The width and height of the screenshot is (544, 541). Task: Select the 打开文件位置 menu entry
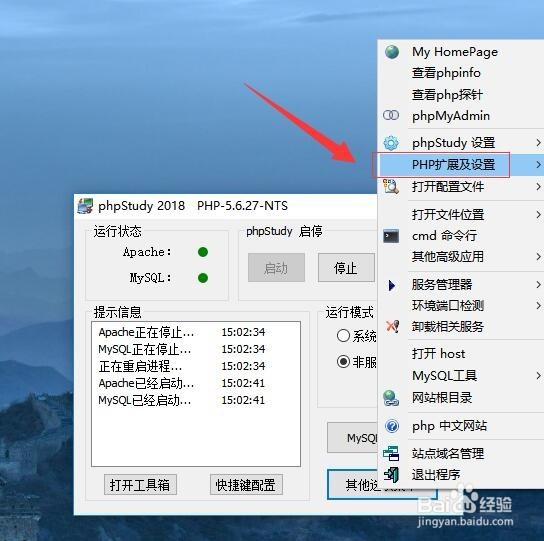click(x=461, y=215)
